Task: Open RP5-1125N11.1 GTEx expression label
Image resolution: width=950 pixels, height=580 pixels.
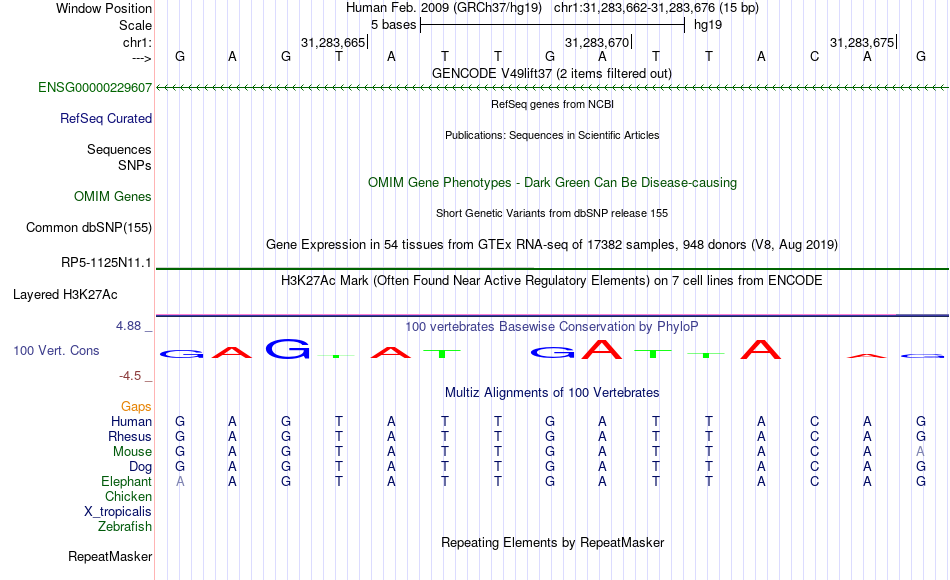Action: tap(106, 262)
